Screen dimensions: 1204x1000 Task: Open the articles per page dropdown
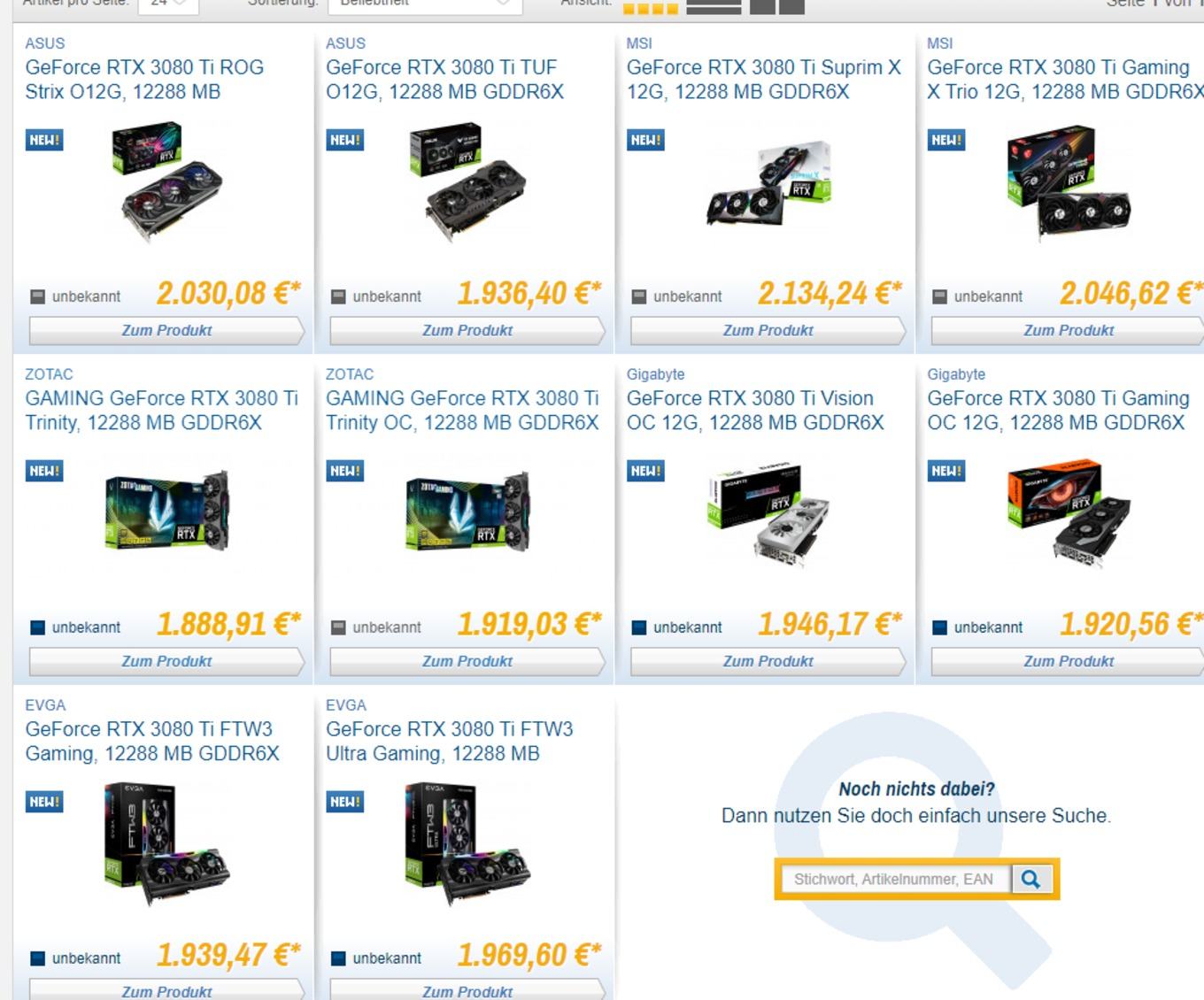pyautogui.click(x=167, y=3)
